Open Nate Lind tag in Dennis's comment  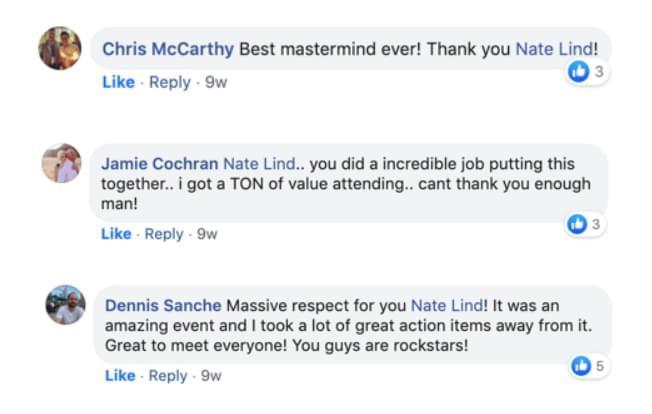[447, 306]
